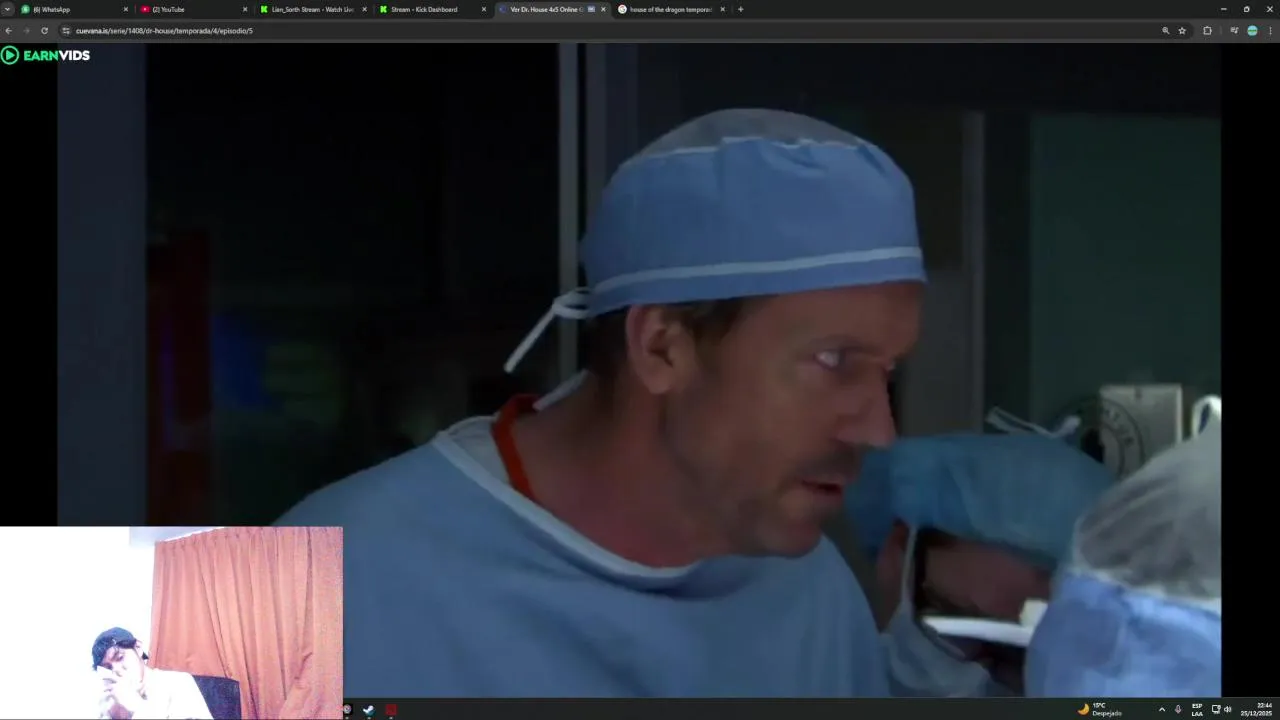Image resolution: width=1280 pixels, height=720 pixels.
Task: Open the weather widget showing Despejado
Action: tap(1100, 709)
